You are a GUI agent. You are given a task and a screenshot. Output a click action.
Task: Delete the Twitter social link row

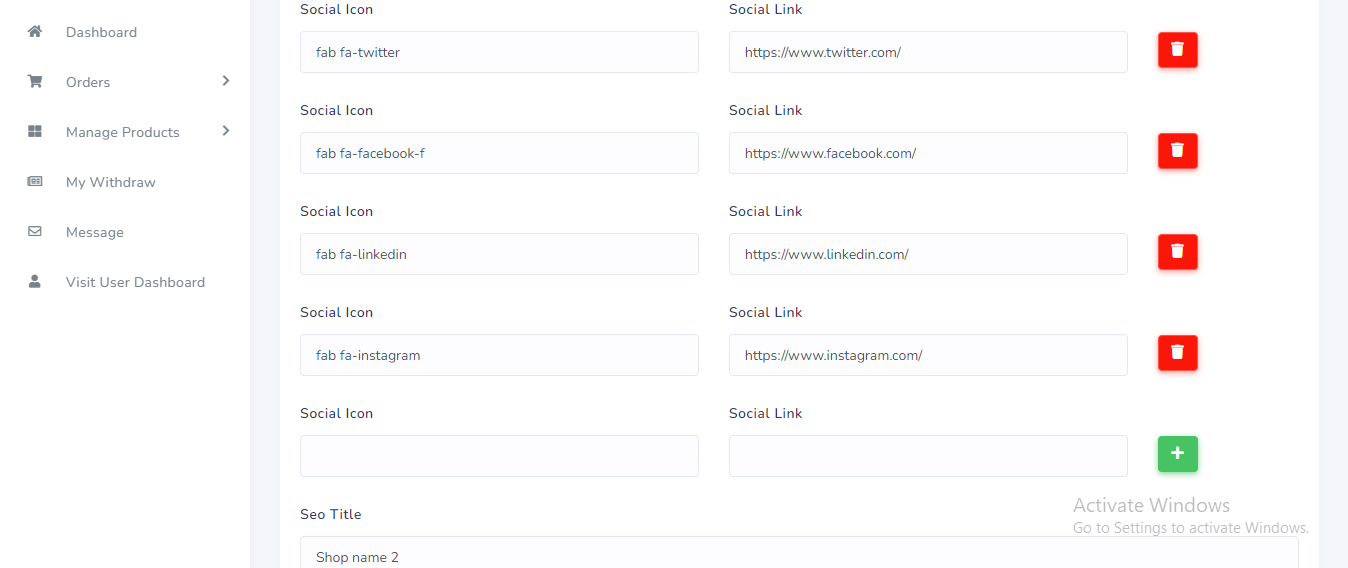[x=1177, y=50]
